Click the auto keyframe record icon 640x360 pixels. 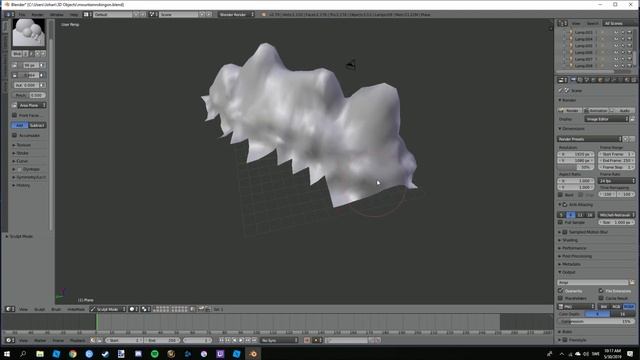[307, 340]
